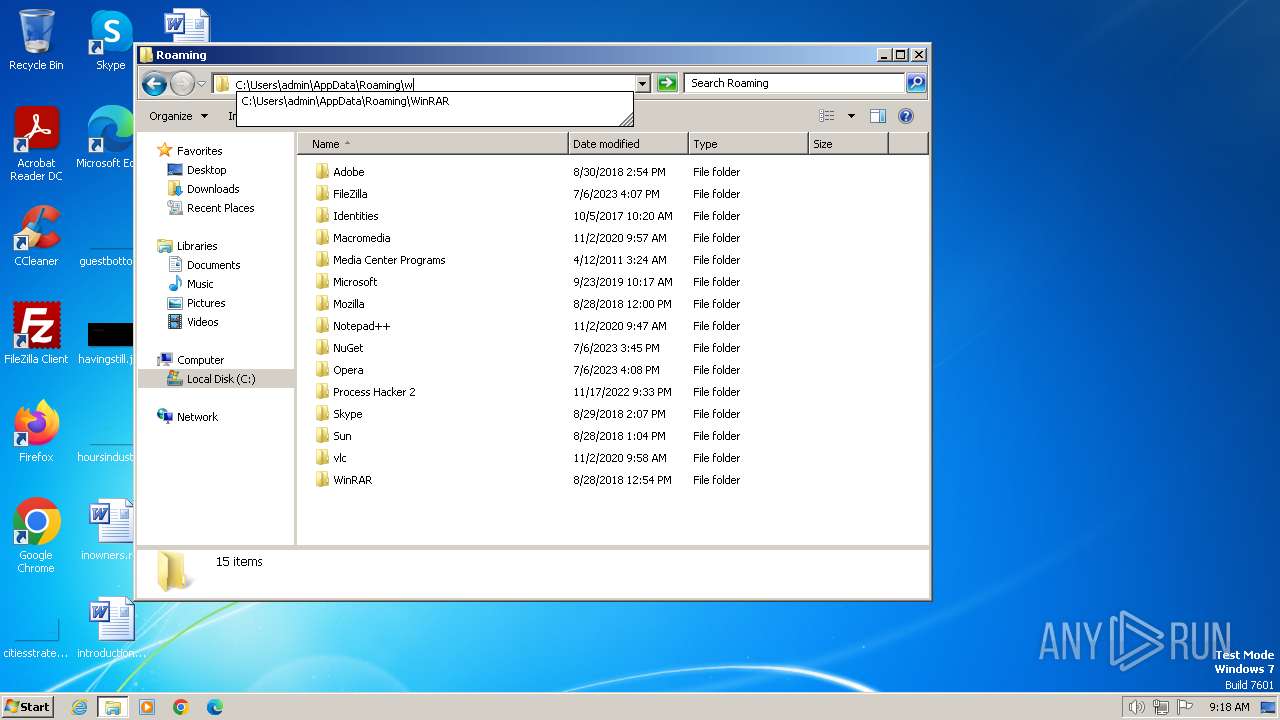Click the Change your view icon
Screen dimensions: 1280x720
[826, 116]
